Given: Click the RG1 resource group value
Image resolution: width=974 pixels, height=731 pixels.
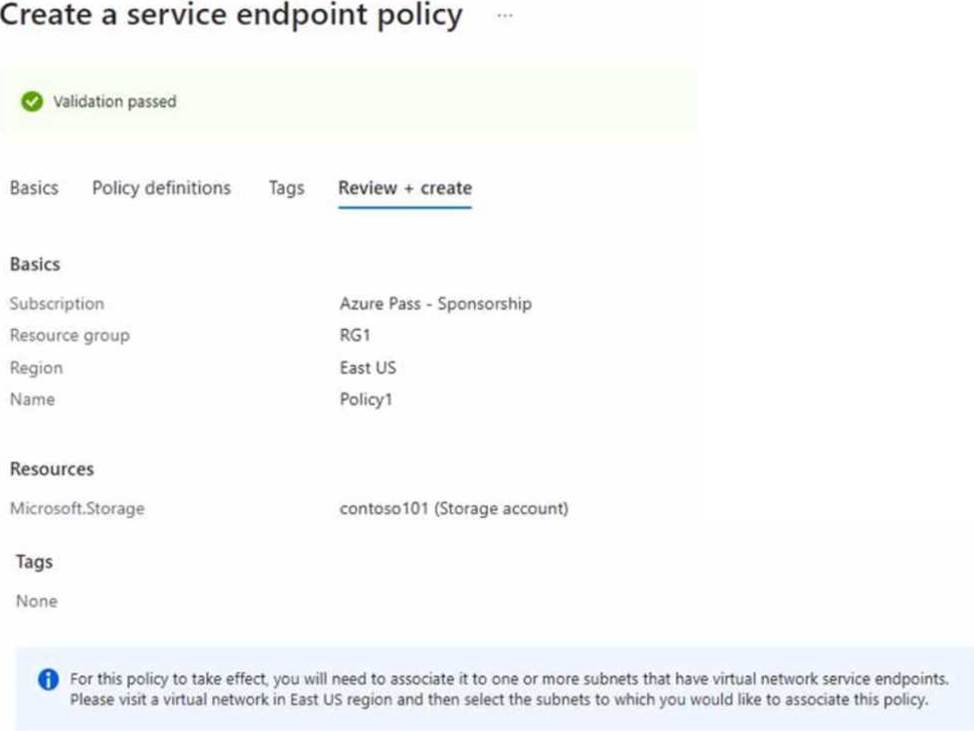Looking at the screenshot, I should point(355,335).
